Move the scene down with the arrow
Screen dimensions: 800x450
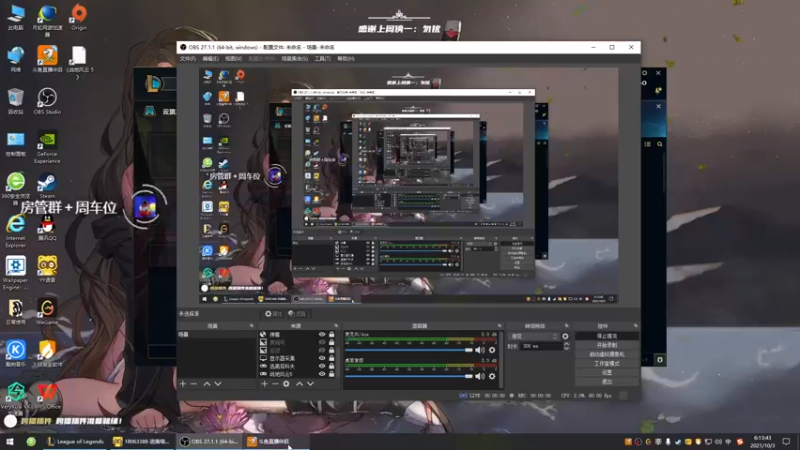click(x=218, y=384)
